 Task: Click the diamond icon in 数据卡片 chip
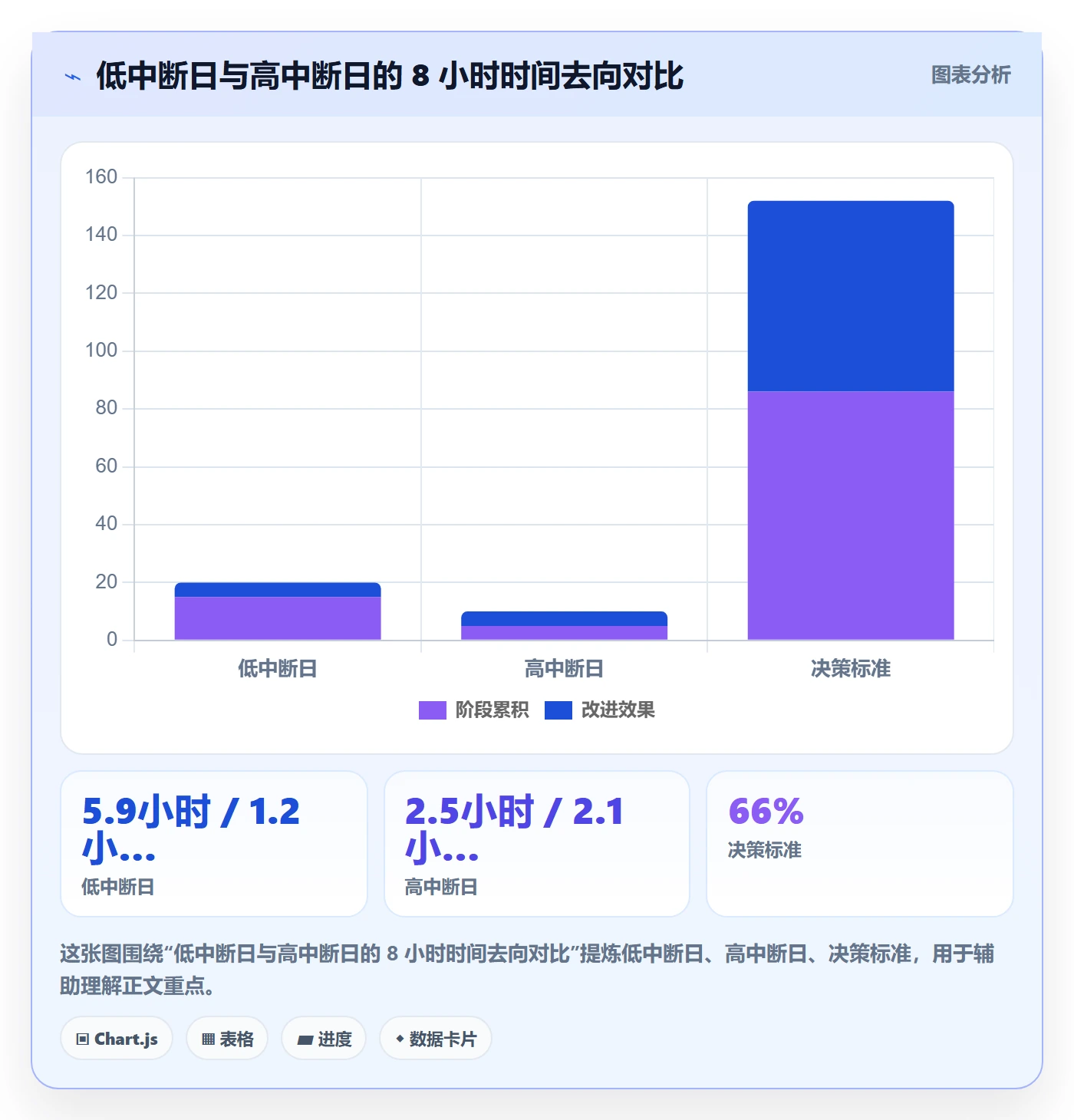(x=400, y=1039)
